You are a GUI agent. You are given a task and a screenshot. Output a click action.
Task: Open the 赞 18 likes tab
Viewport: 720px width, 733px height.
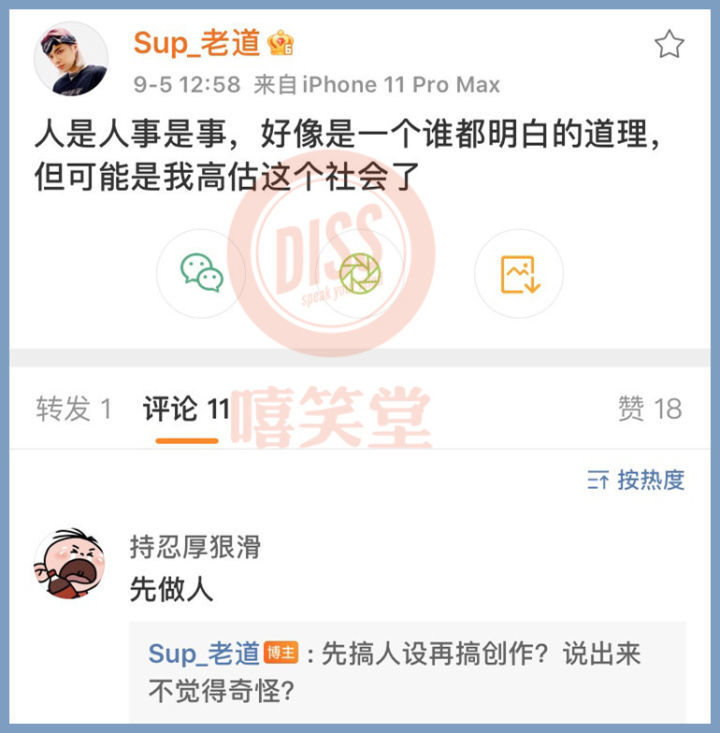click(x=650, y=409)
